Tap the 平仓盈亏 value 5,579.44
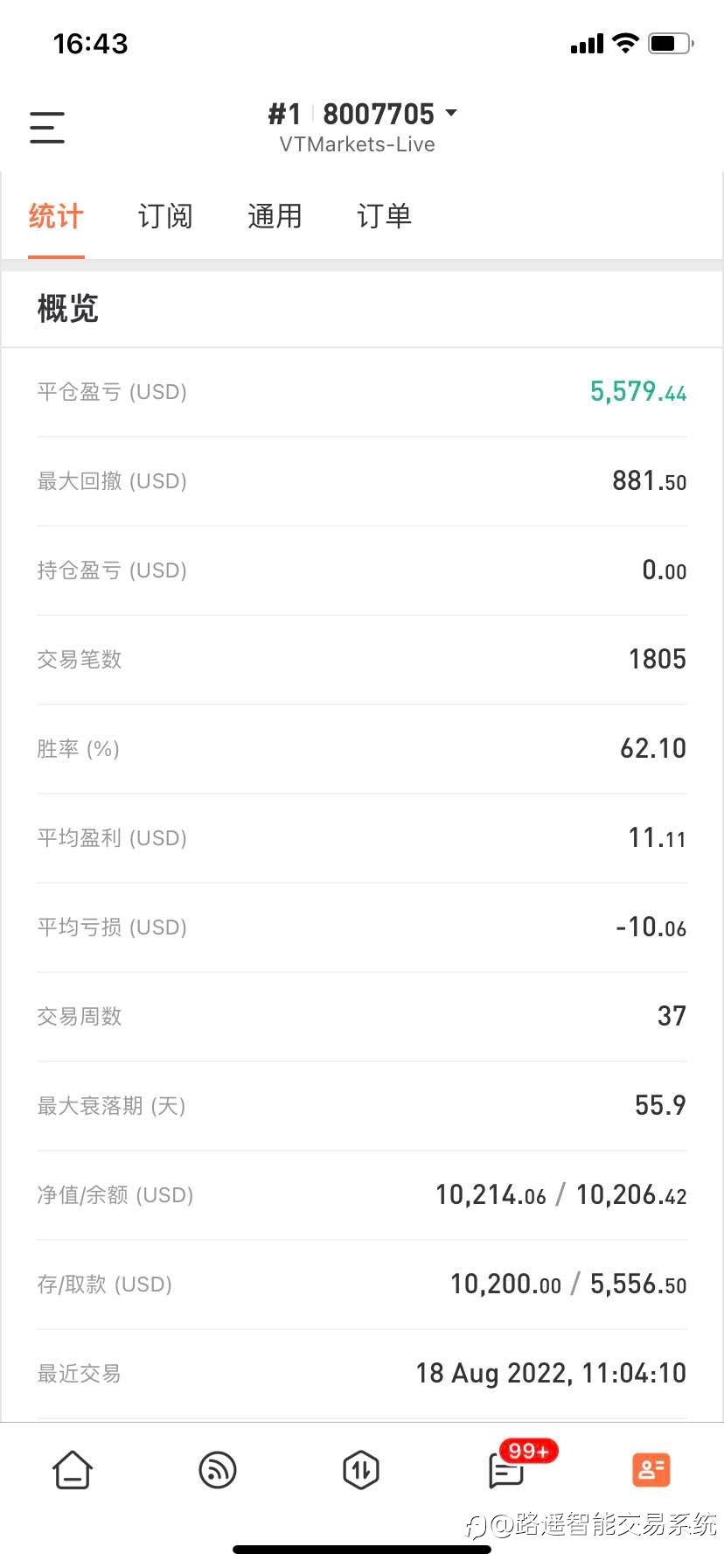Screen dimensions: 724x1568 [x=638, y=392]
